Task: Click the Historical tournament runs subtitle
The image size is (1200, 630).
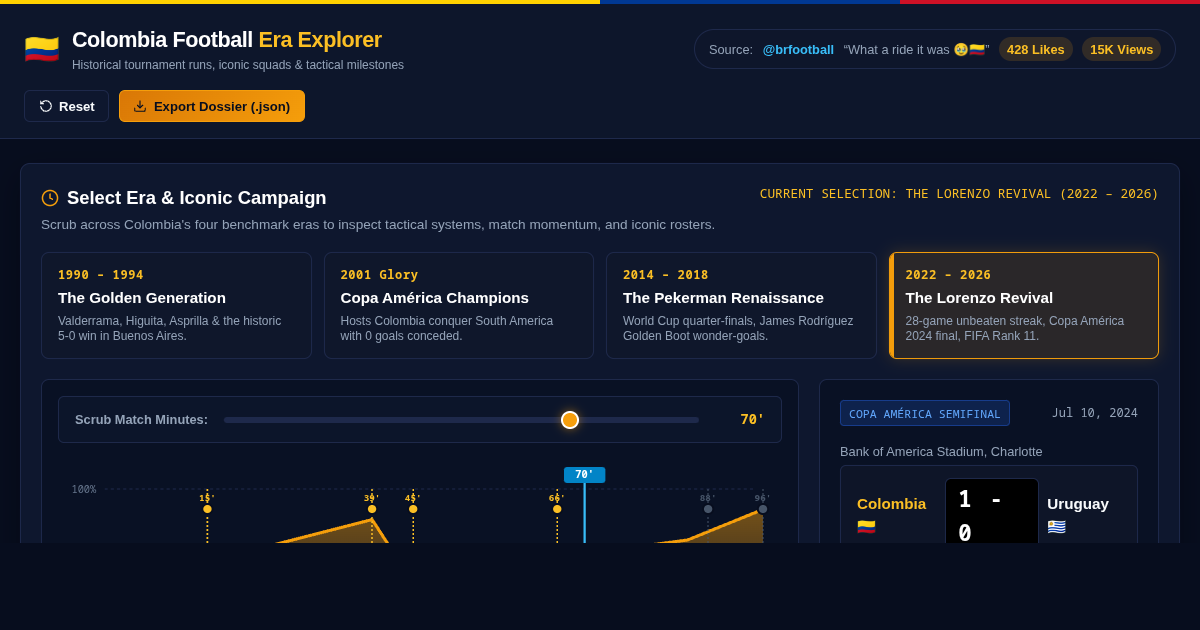Action: [238, 65]
